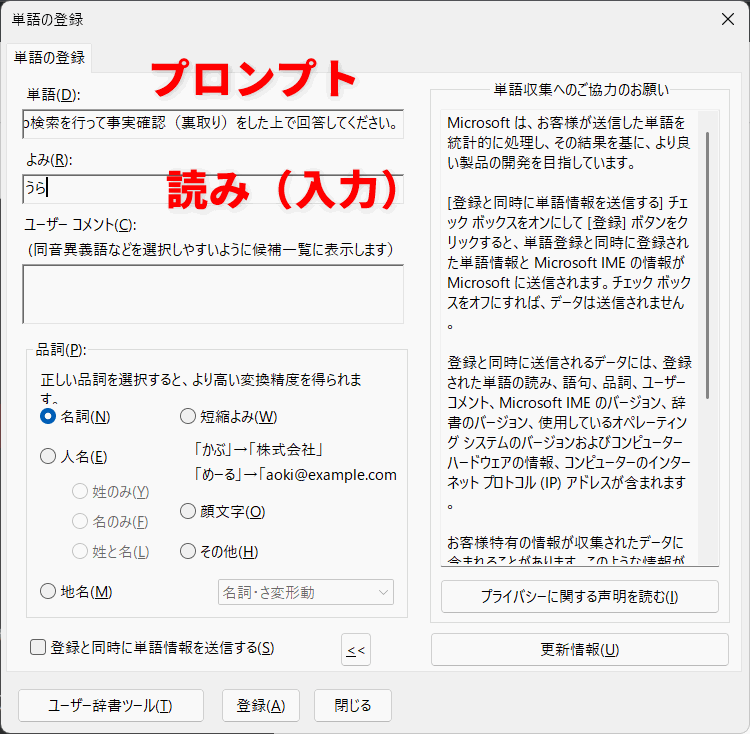The width and height of the screenshot is (750, 734).
Task: Select the 単語の登録 tab
Action: 49,58
